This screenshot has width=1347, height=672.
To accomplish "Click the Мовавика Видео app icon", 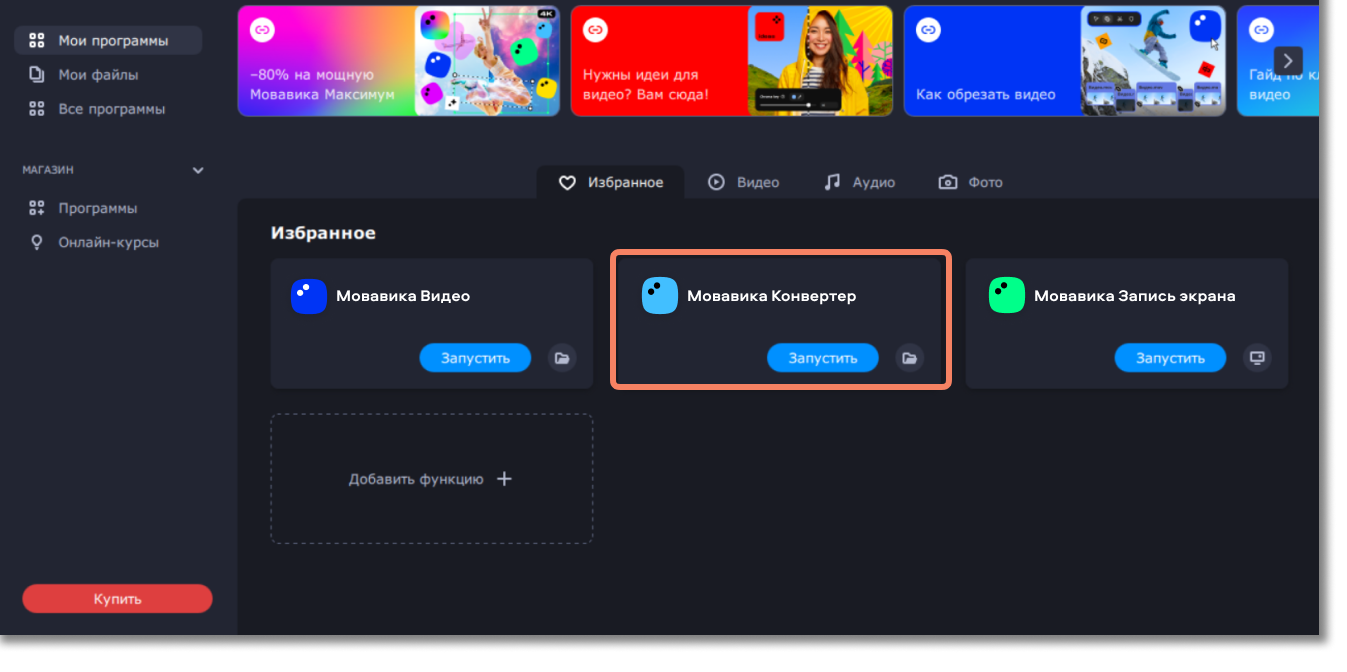I will (309, 296).
